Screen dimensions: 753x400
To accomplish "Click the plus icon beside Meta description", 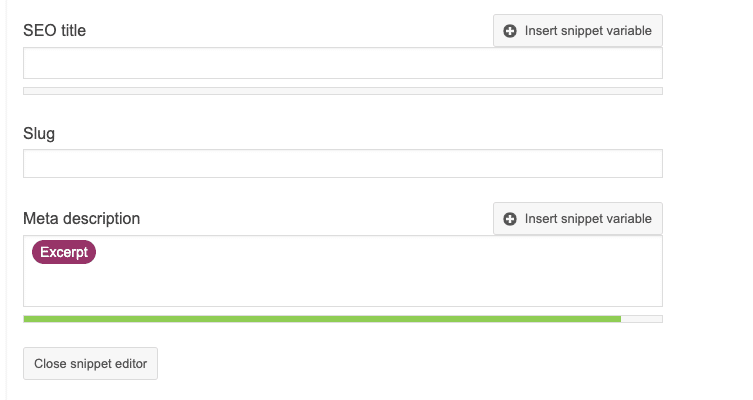I will point(510,219).
